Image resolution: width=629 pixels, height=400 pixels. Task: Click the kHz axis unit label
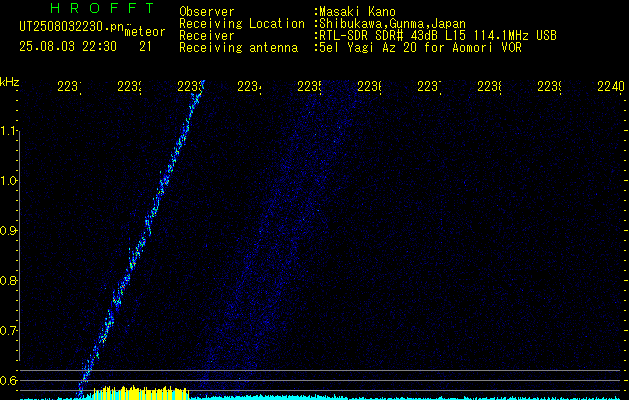[x=9, y=81]
